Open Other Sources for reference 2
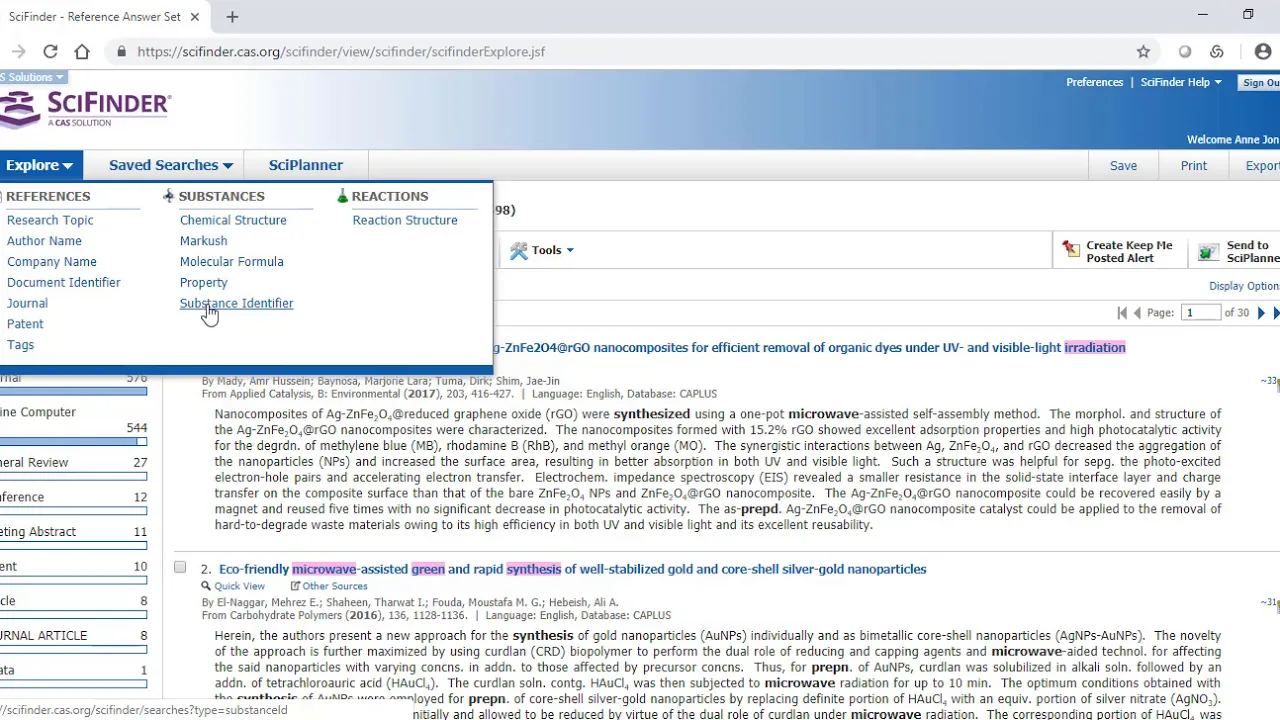Viewport: 1280px width, 720px height. (329, 586)
